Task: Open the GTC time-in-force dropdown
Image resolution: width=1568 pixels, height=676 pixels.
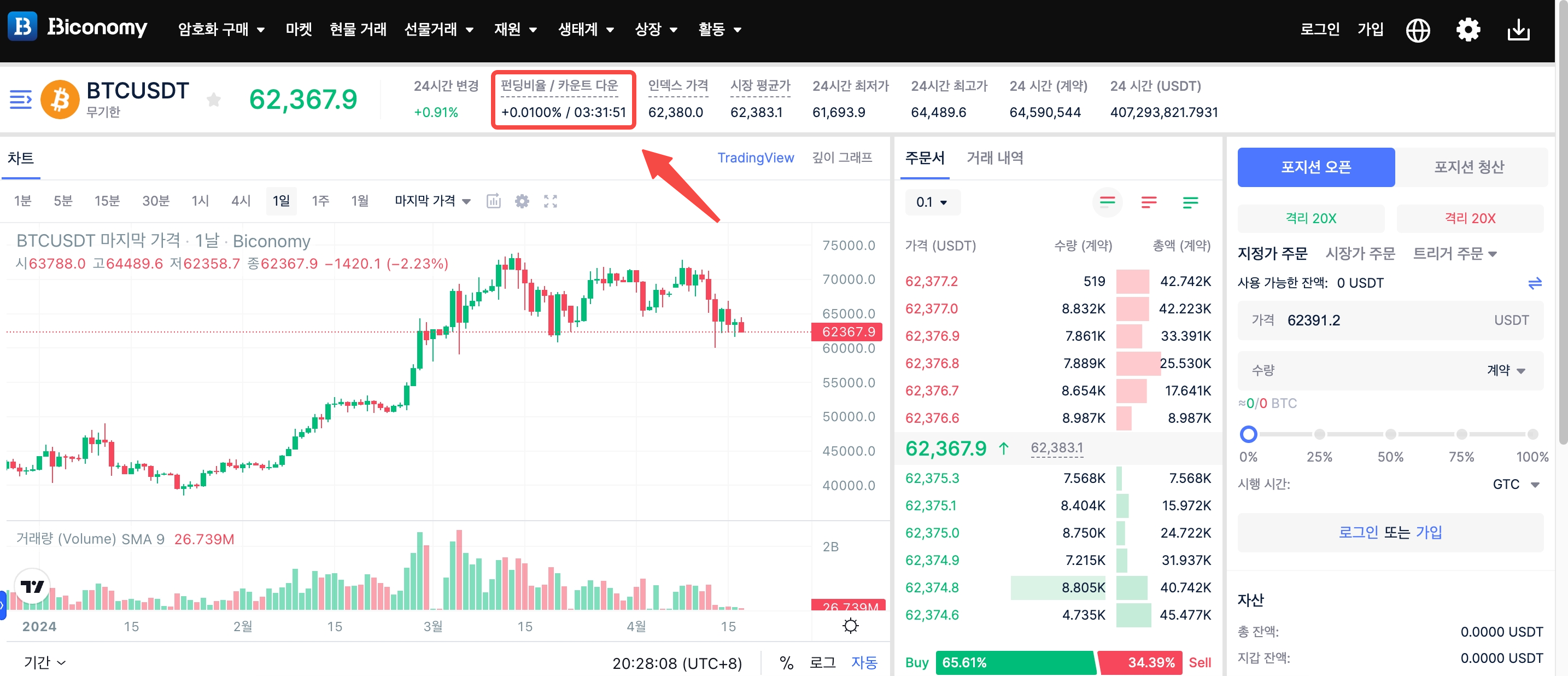Action: [x=1515, y=484]
